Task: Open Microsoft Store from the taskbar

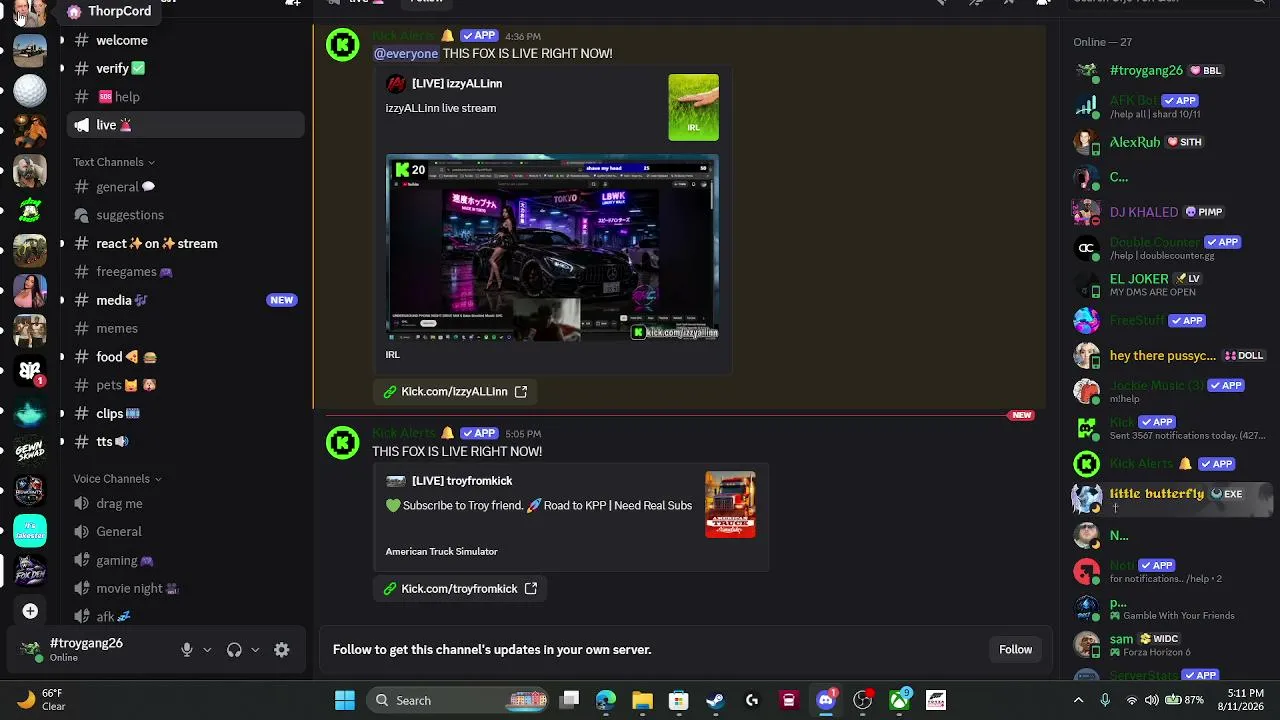Action: (x=678, y=700)
